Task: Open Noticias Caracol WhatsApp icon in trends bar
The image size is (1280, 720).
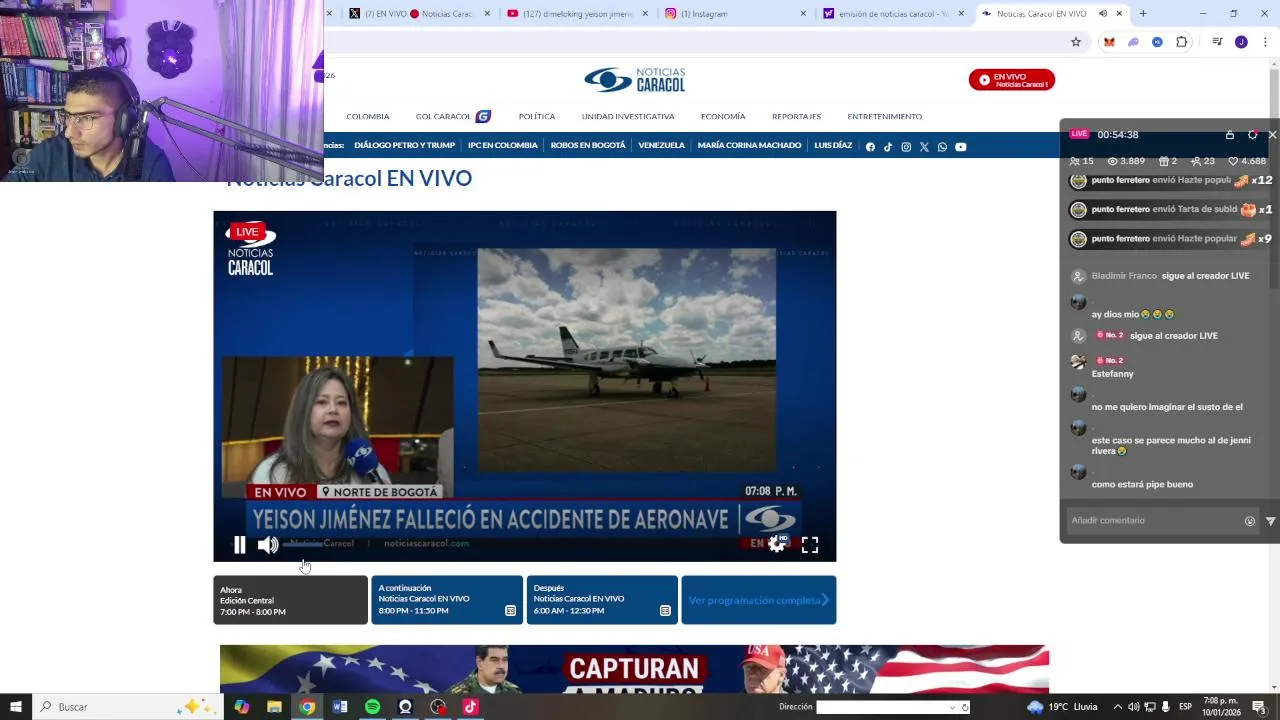Action: pyautogui.click(x=942, y=147)
